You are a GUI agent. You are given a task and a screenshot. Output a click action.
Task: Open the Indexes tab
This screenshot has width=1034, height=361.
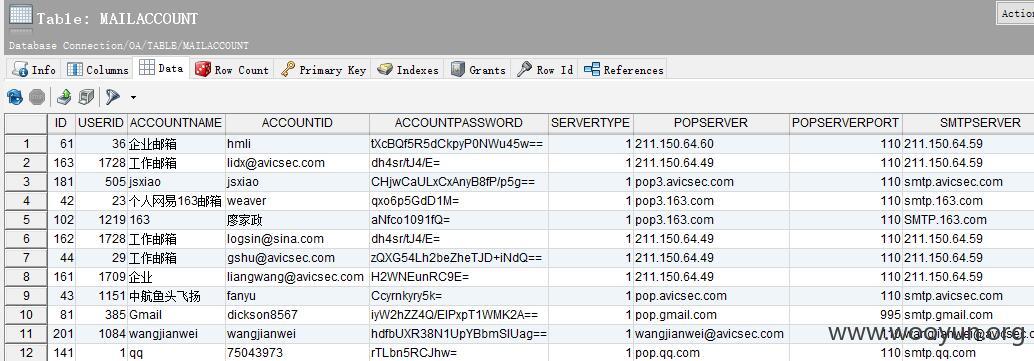click(x=408, y=69)
